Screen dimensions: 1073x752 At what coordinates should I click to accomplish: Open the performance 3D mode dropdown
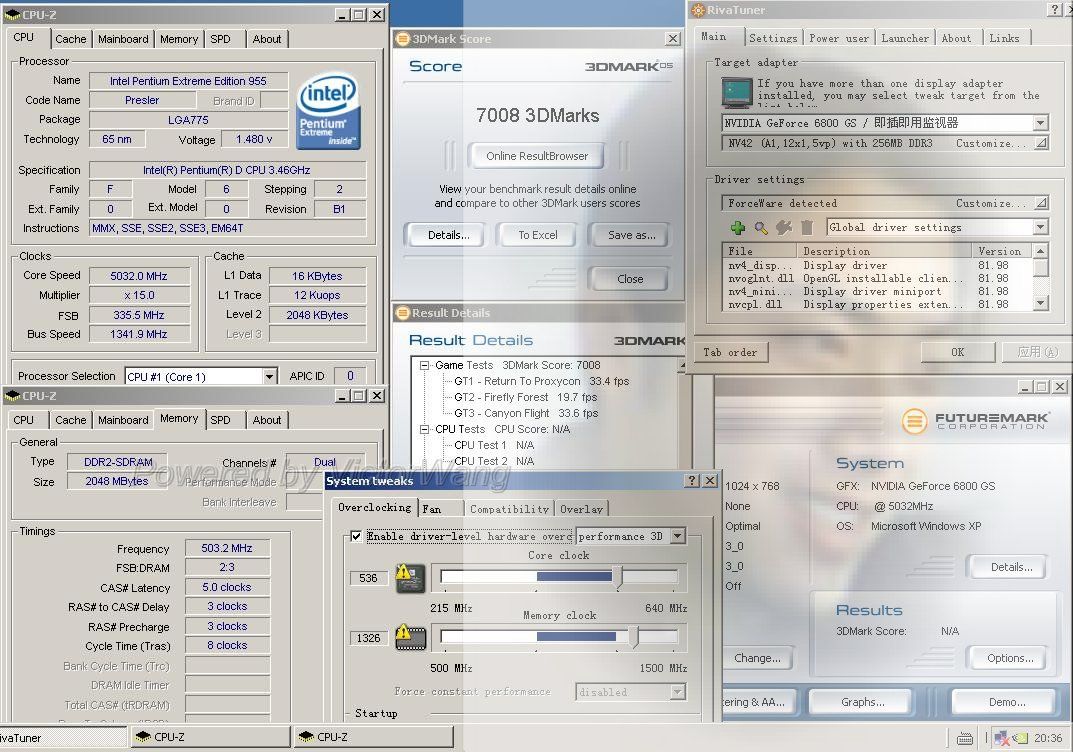coord(677,536)
